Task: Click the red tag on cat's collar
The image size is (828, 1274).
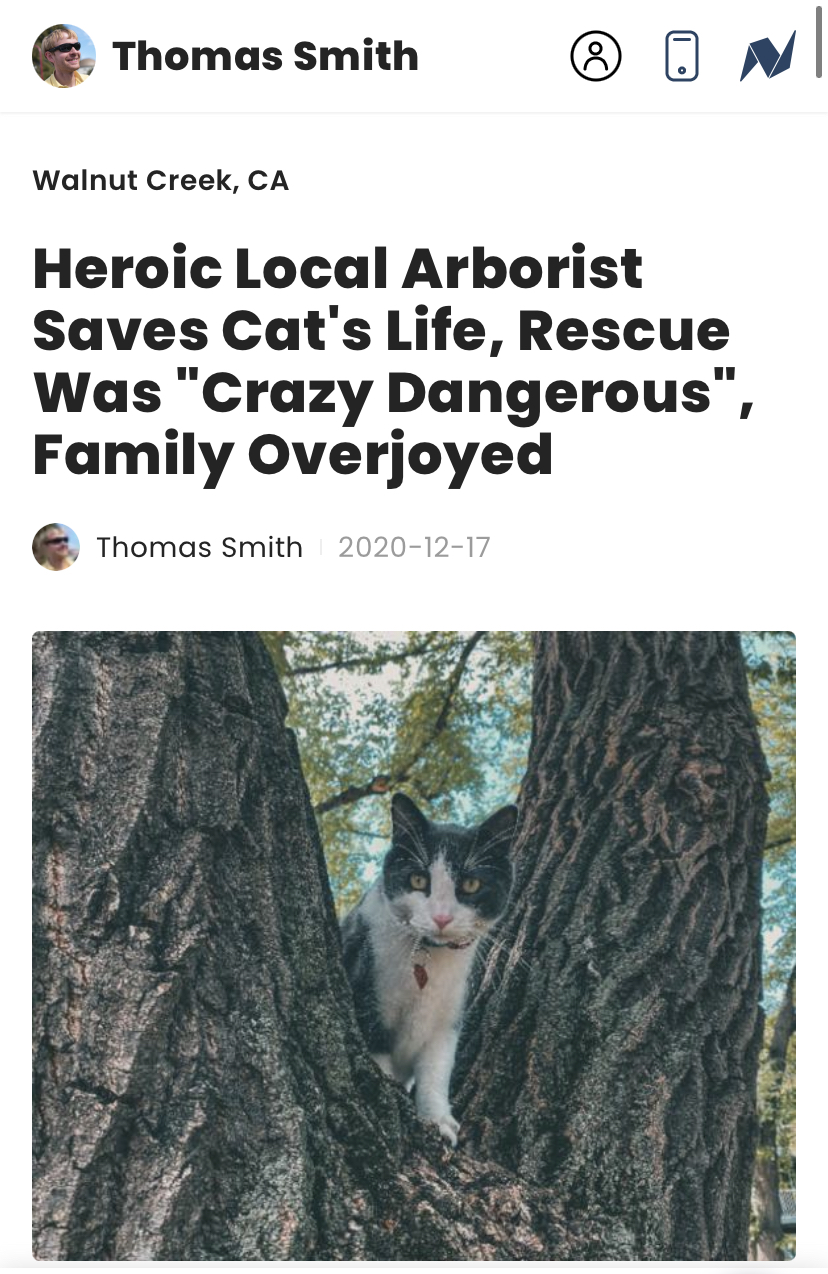Action: coord(422,972)
